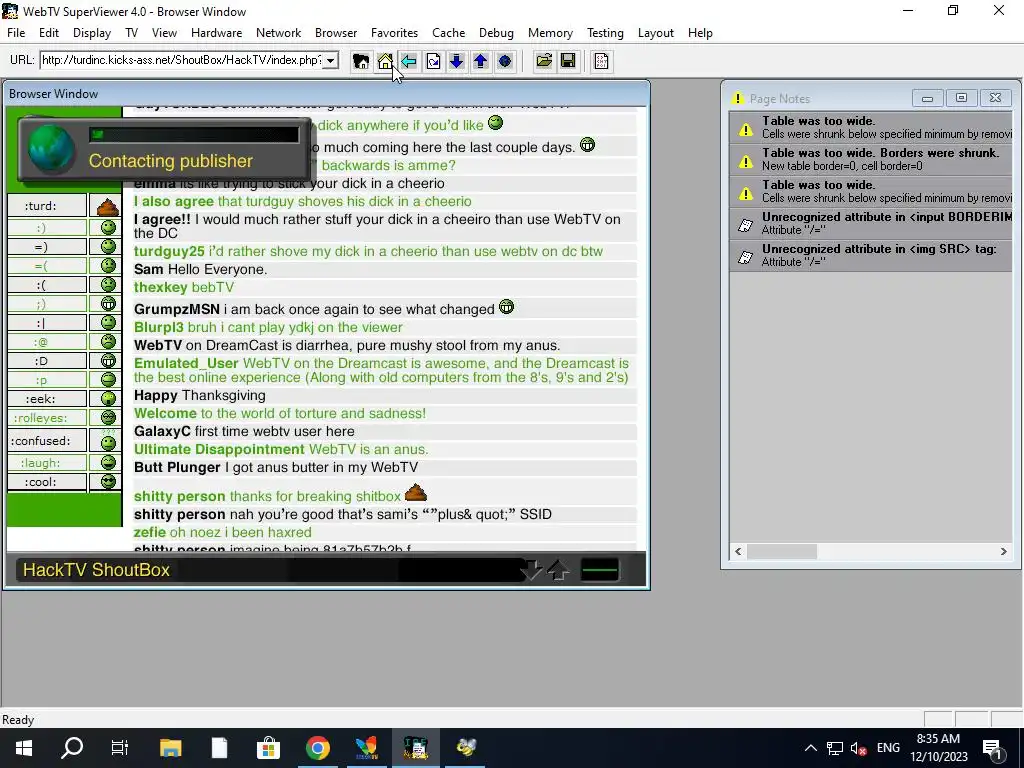Open the Layout menu
1024x768 pixels.
655,33
